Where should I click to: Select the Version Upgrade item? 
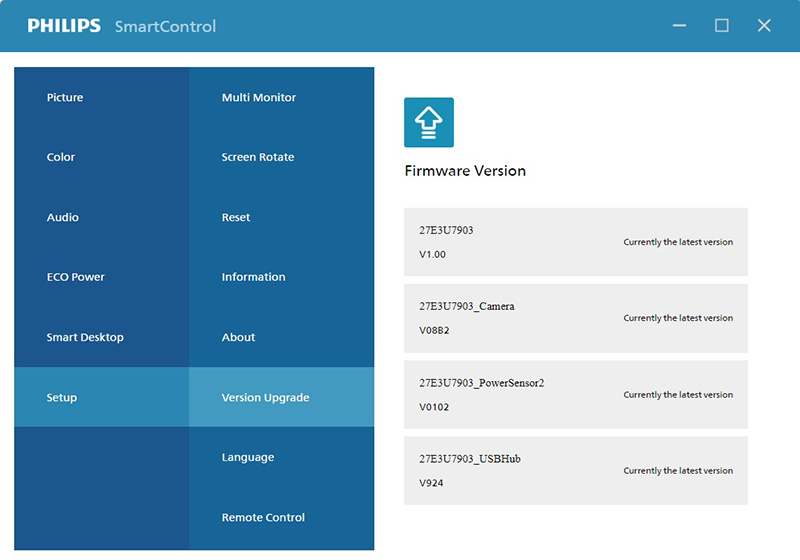[265, 398]
